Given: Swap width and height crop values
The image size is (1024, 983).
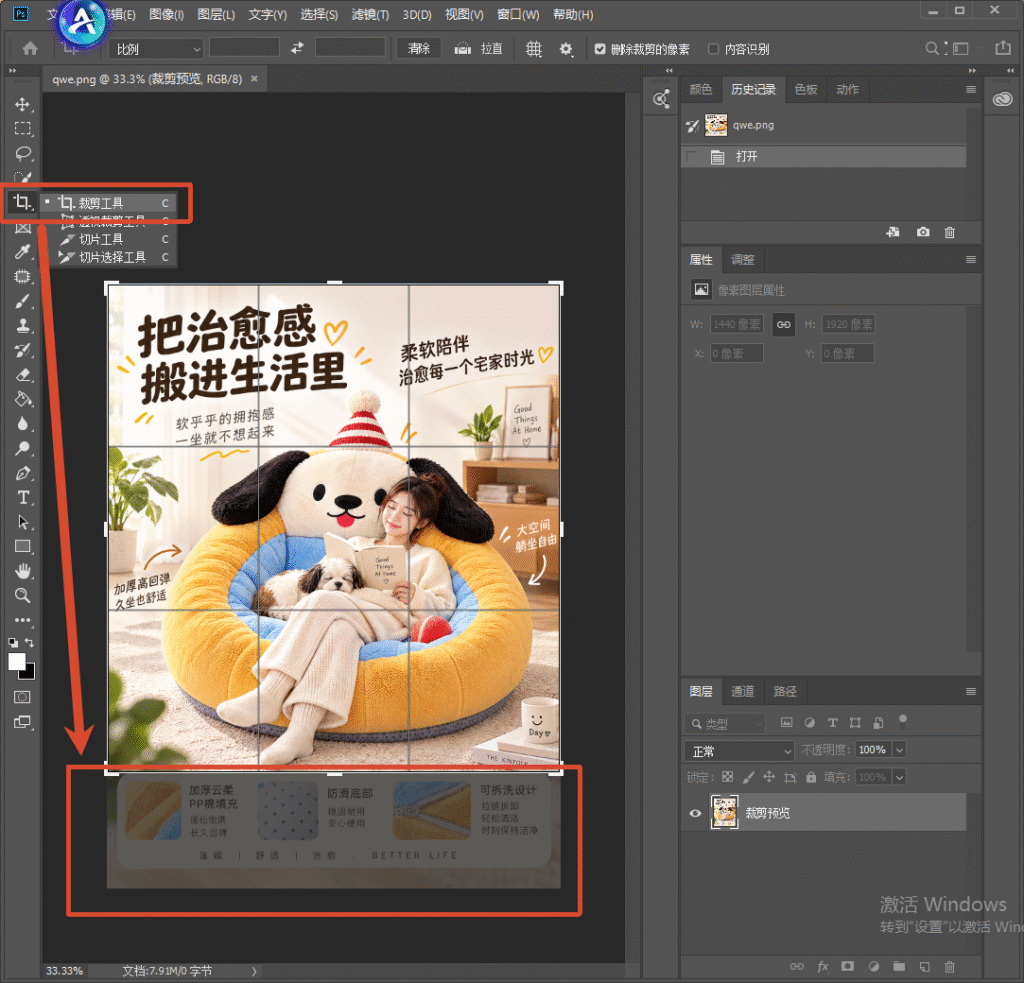Looking at the screenshot, I should pyautogui.click(x=297, y=48).
